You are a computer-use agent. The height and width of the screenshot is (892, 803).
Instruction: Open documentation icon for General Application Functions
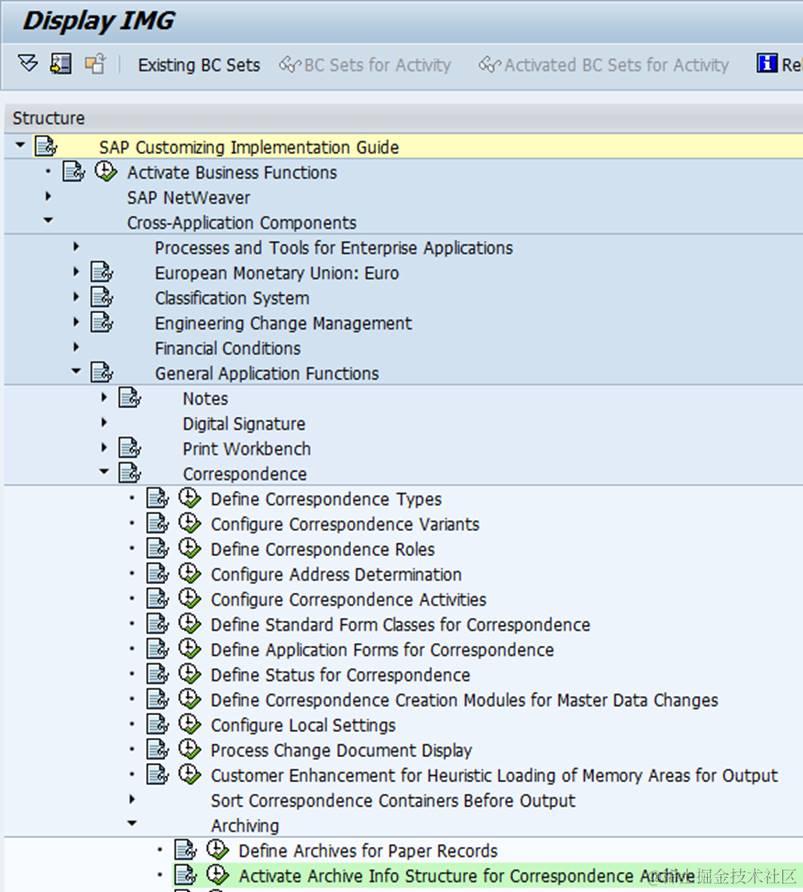tap(102, 372)
